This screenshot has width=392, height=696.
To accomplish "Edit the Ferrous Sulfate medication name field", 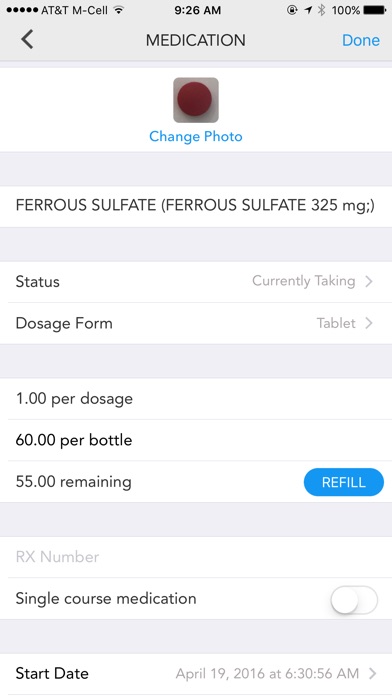I will [196, 206].
